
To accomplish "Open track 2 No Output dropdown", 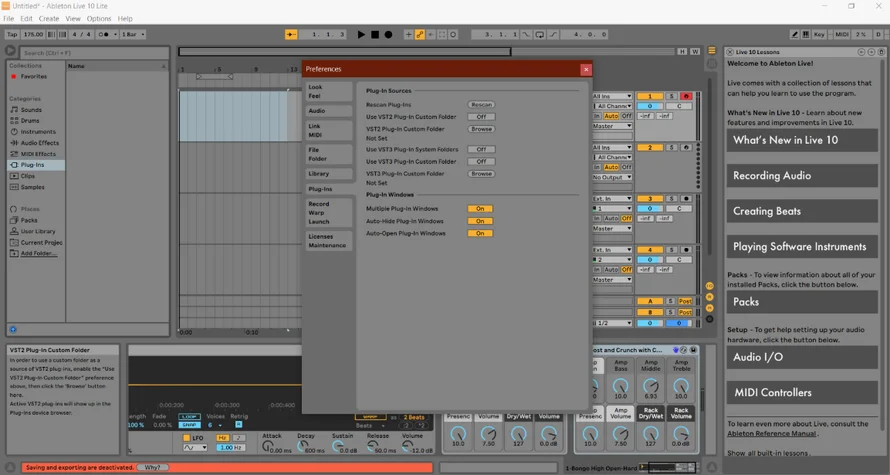I will [x=612, y=177].
